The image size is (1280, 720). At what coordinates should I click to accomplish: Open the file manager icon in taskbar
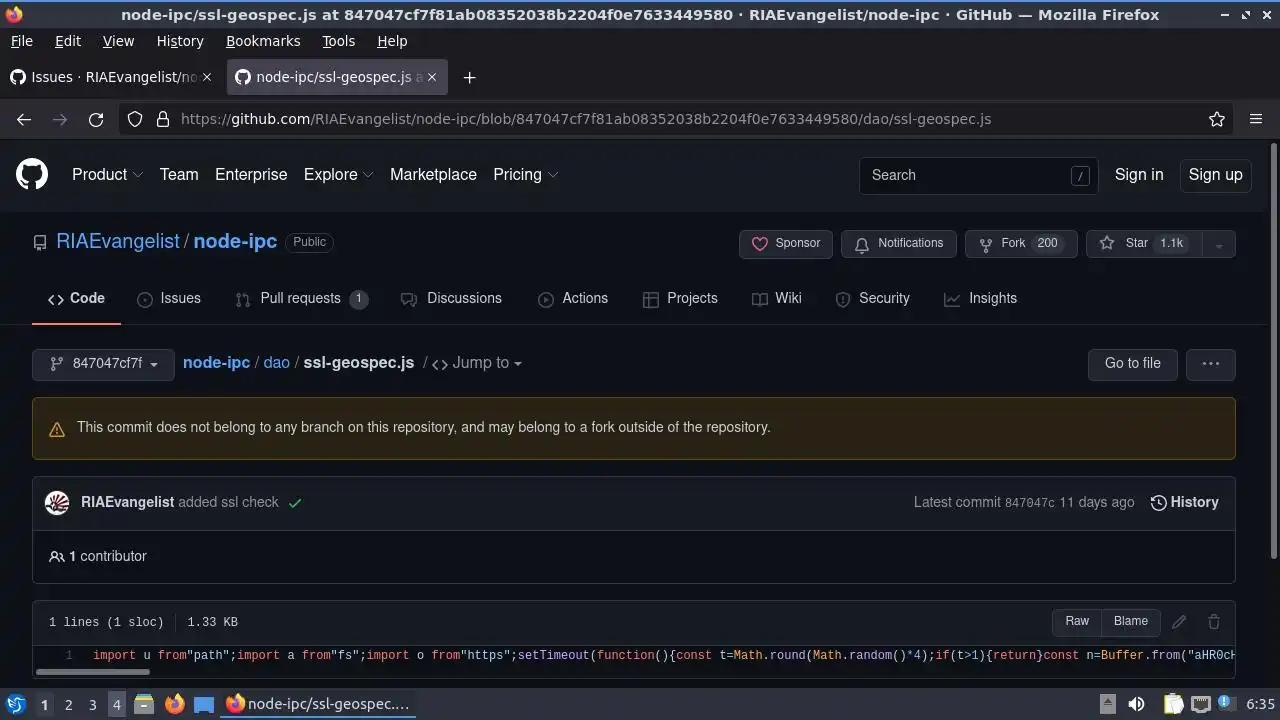[x=143, y=704]
